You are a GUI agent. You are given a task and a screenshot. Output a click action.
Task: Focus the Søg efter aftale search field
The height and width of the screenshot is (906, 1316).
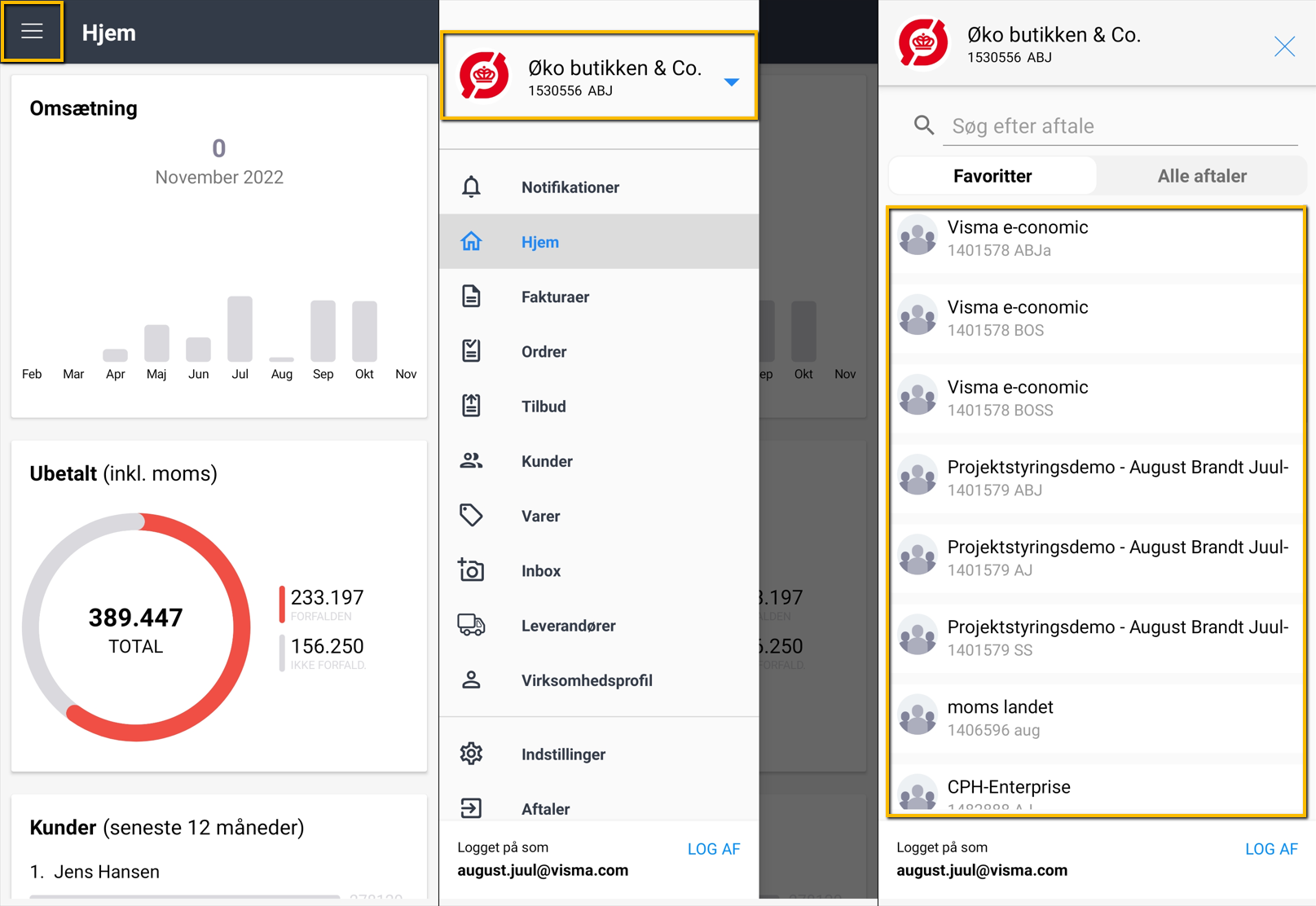pos(1120,126)
